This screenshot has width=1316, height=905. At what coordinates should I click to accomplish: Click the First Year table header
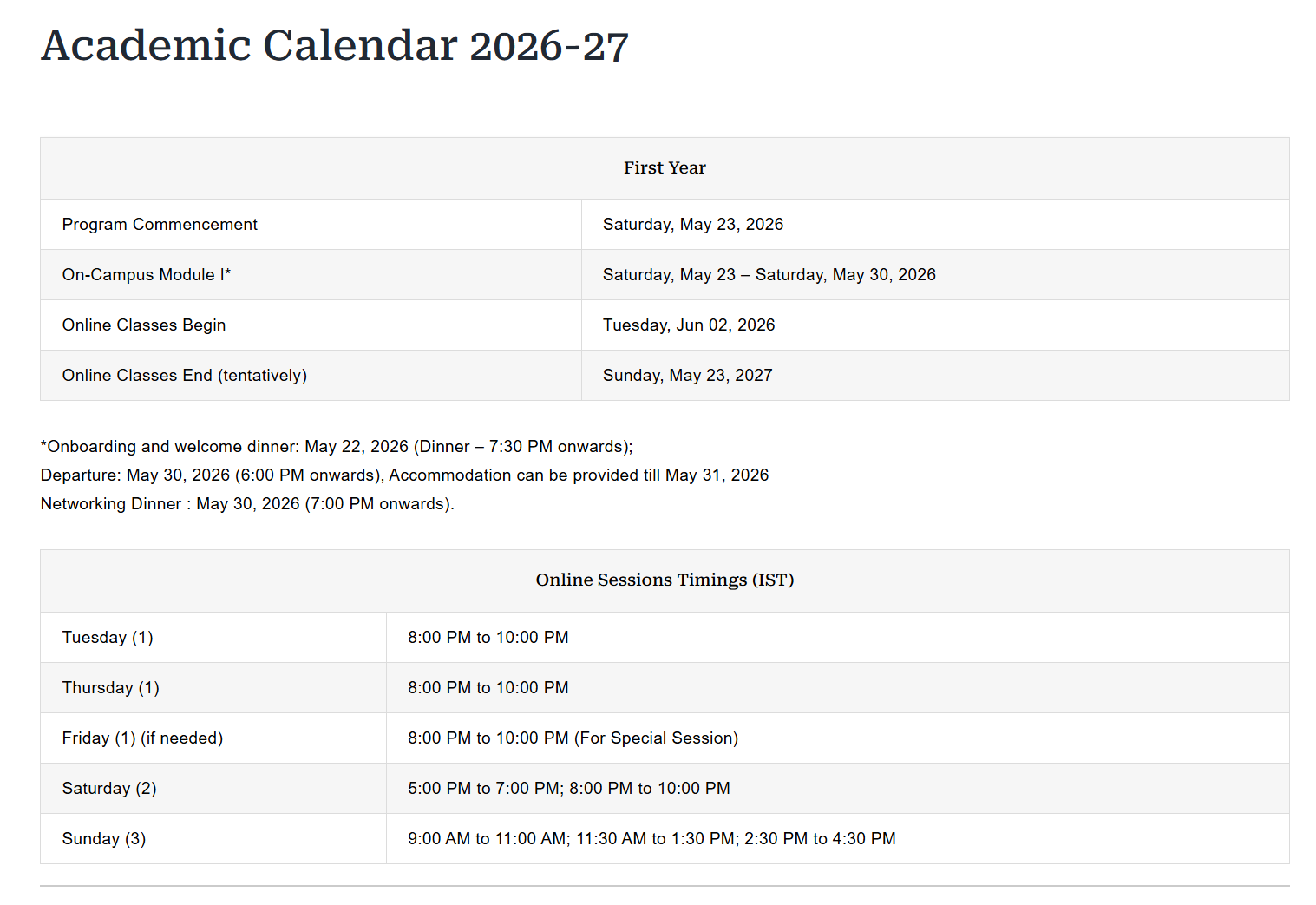click(x=665, y=168)
